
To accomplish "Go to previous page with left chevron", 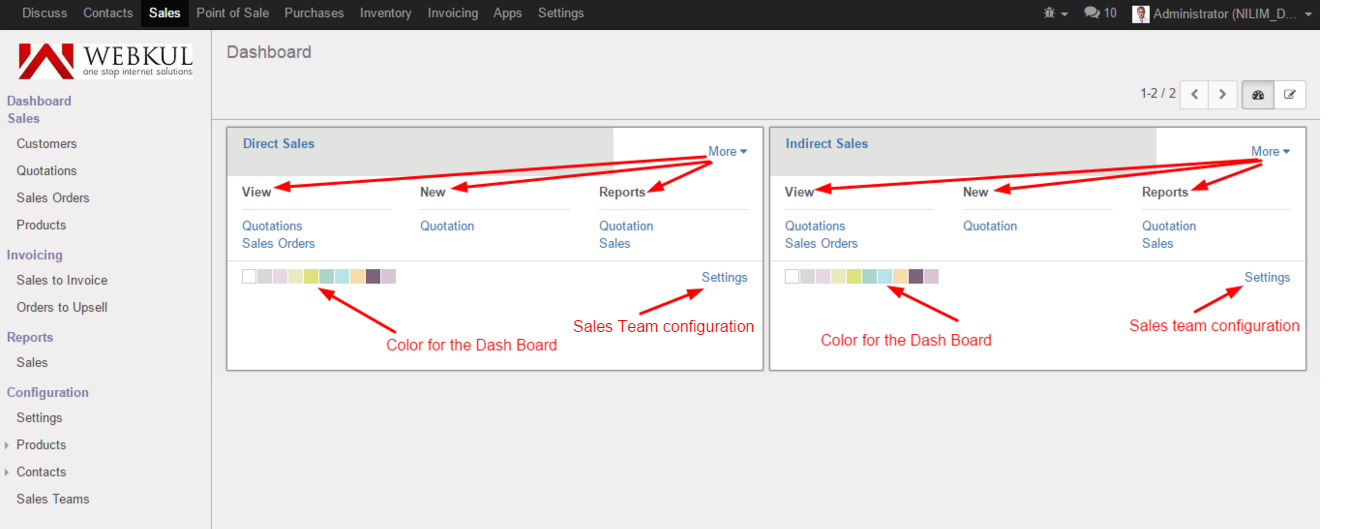I will 1194,95.
